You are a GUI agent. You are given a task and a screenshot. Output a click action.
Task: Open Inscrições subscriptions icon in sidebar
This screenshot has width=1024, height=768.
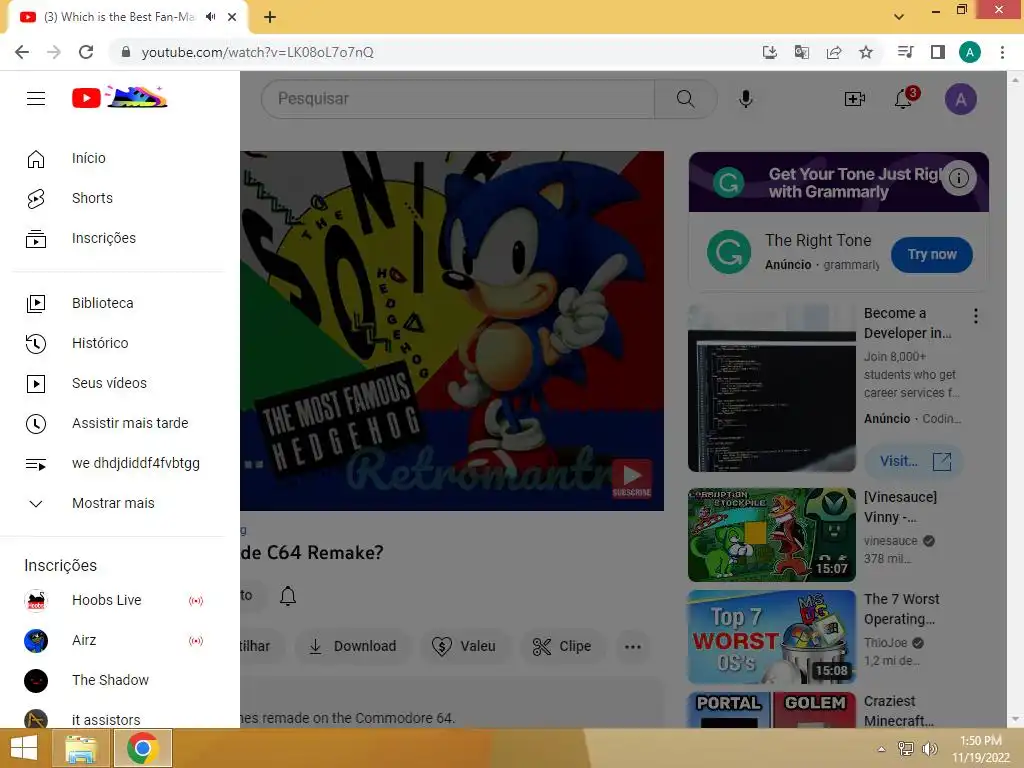click(x=36, y=239)
